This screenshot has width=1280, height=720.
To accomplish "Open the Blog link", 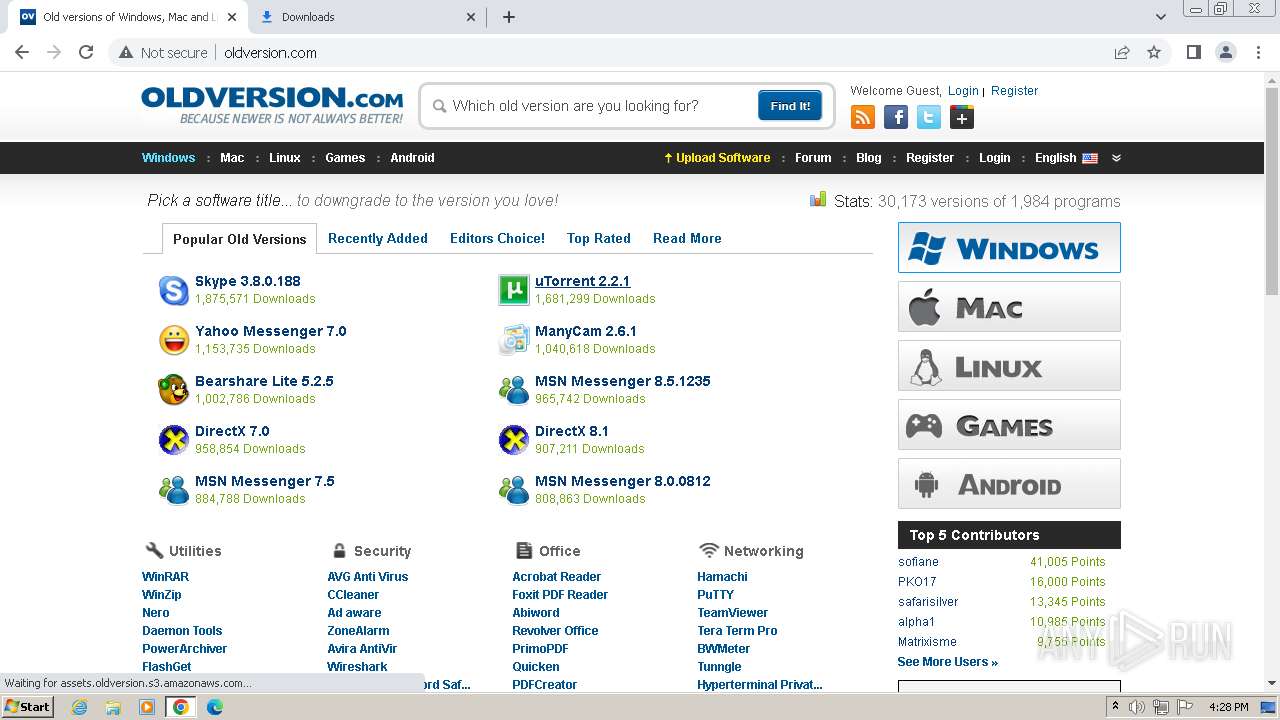I will (x=869, y=158).
